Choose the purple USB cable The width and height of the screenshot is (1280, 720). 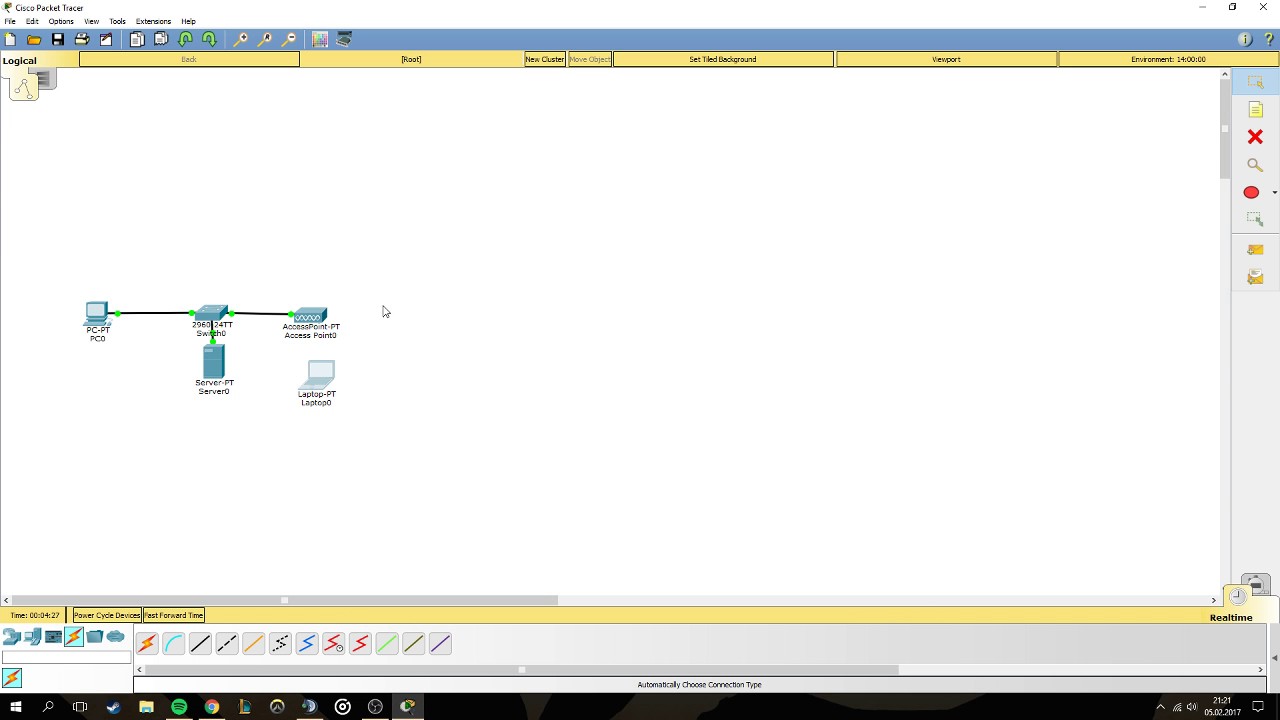tap(440, 644)
